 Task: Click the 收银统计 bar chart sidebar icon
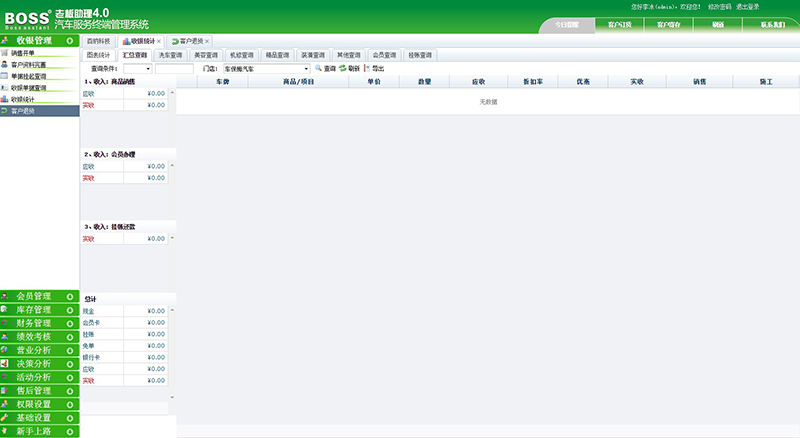[5, 99]
